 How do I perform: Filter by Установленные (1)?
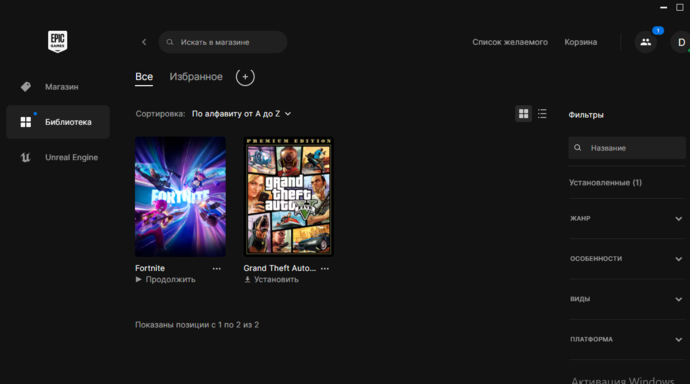pyautogui.click(x=605, y=183)
